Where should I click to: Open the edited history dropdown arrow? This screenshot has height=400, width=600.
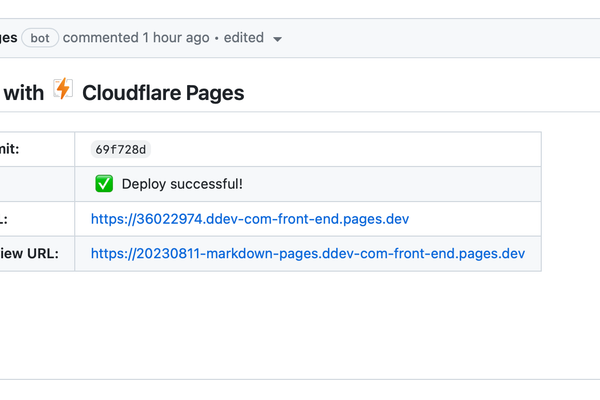277,39
